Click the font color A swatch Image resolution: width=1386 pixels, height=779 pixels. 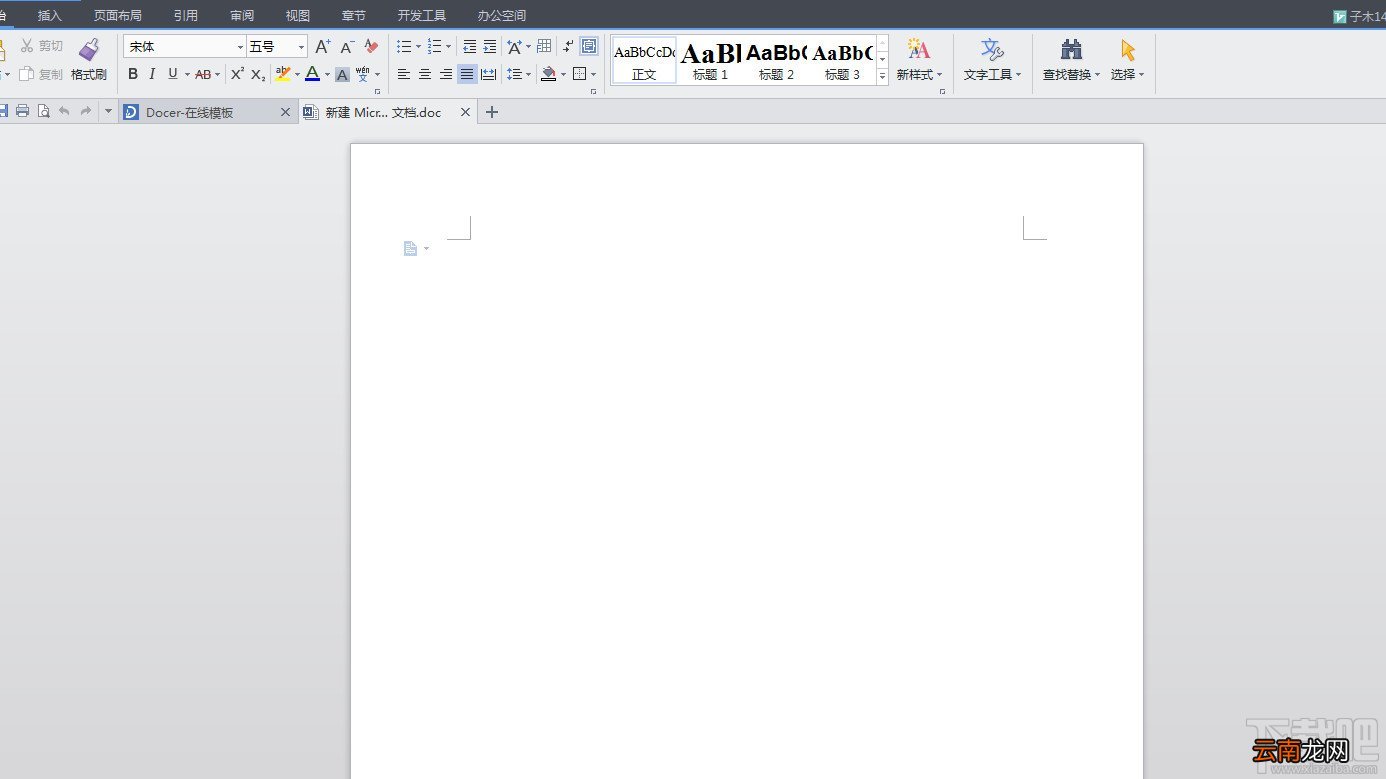coord(312,74)
